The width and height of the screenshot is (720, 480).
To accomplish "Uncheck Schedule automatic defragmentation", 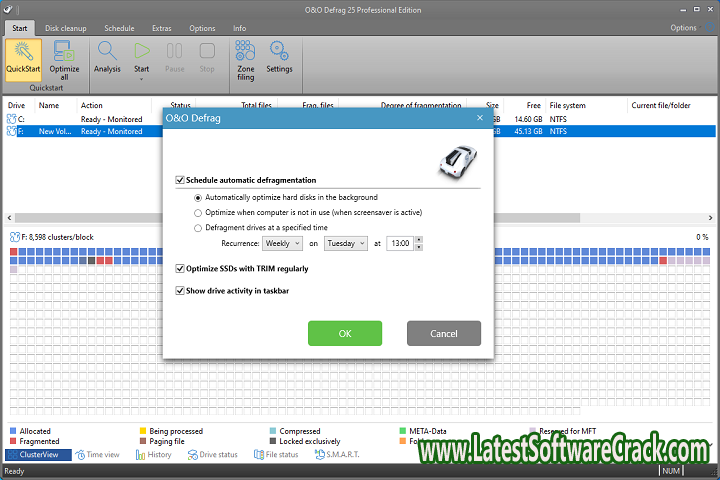I will 180,180.
